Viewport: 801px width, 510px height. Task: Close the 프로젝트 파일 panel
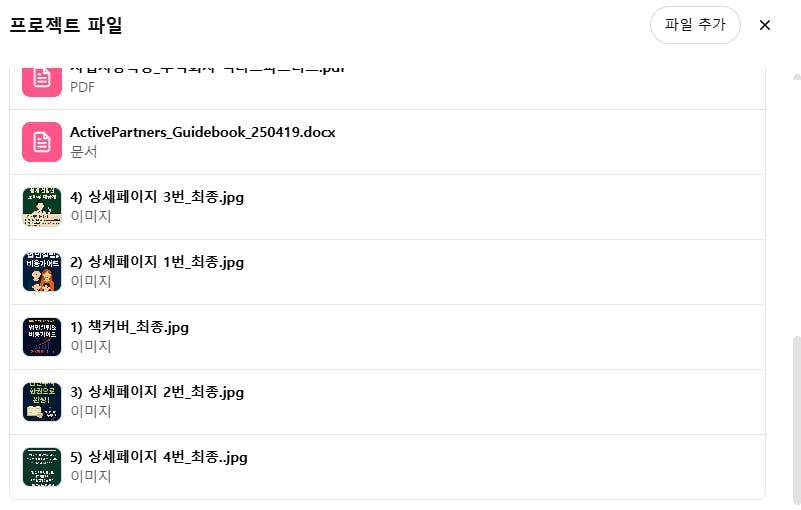[x=765, y=25]
